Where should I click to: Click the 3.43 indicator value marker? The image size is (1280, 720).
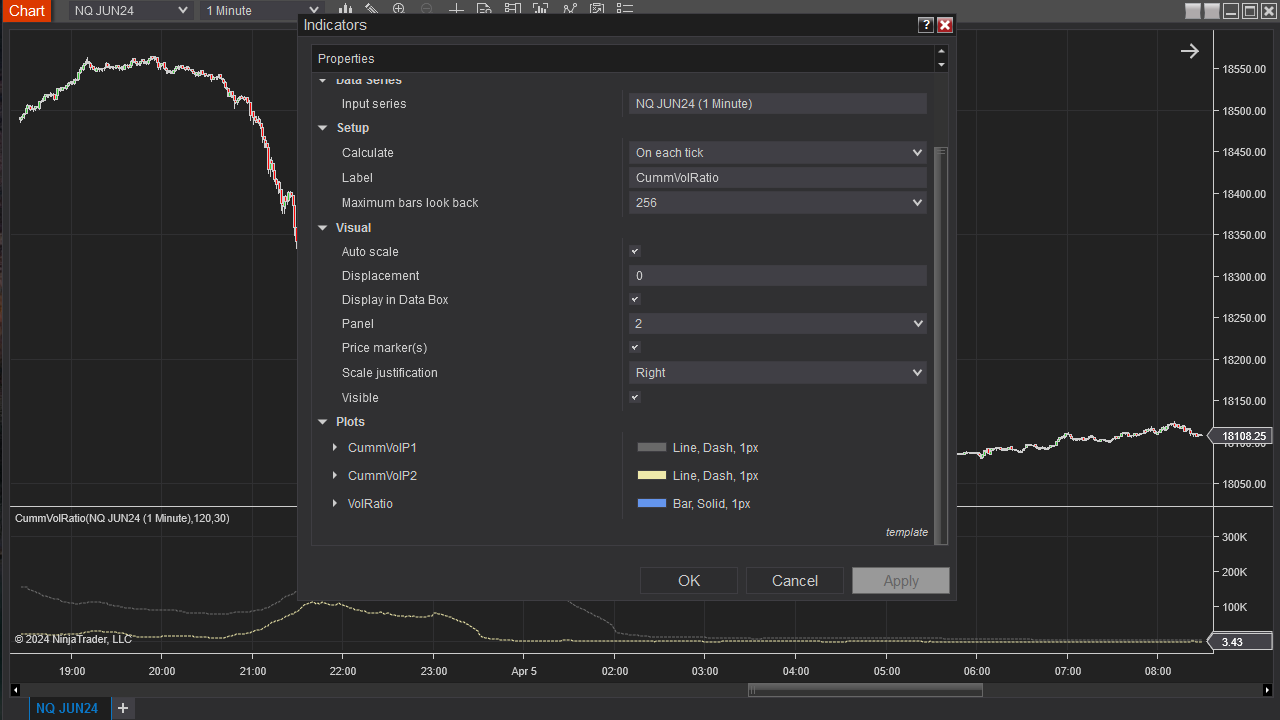click(1240, 641)
